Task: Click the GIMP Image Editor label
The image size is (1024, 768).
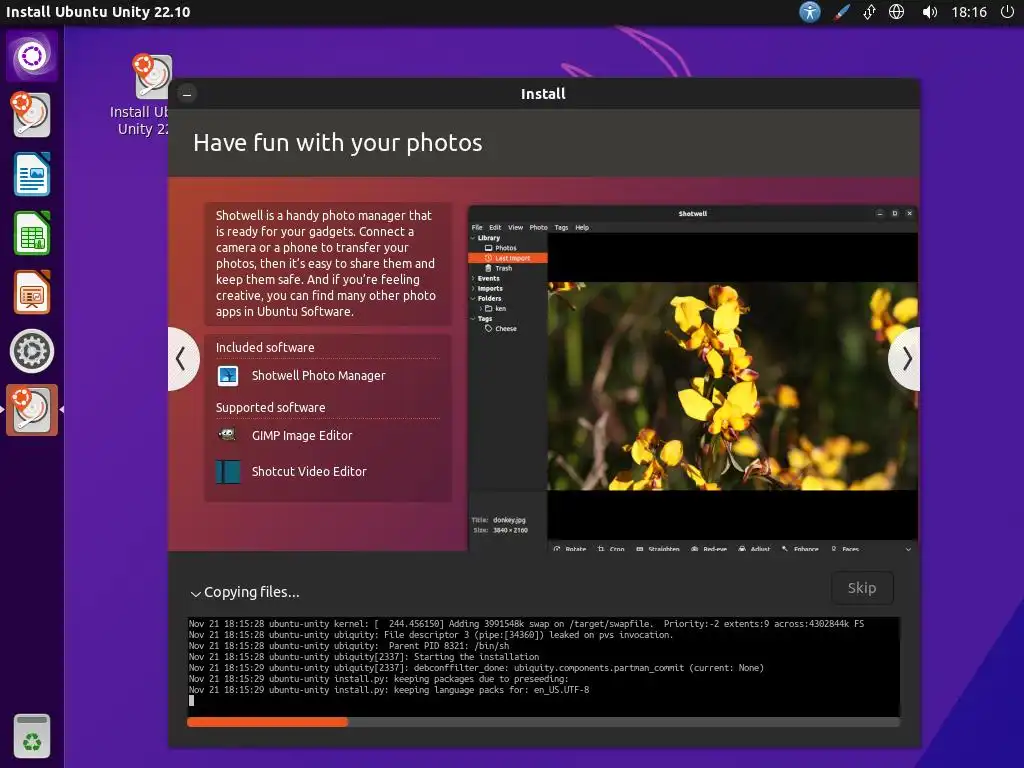Action: point(302,436)
